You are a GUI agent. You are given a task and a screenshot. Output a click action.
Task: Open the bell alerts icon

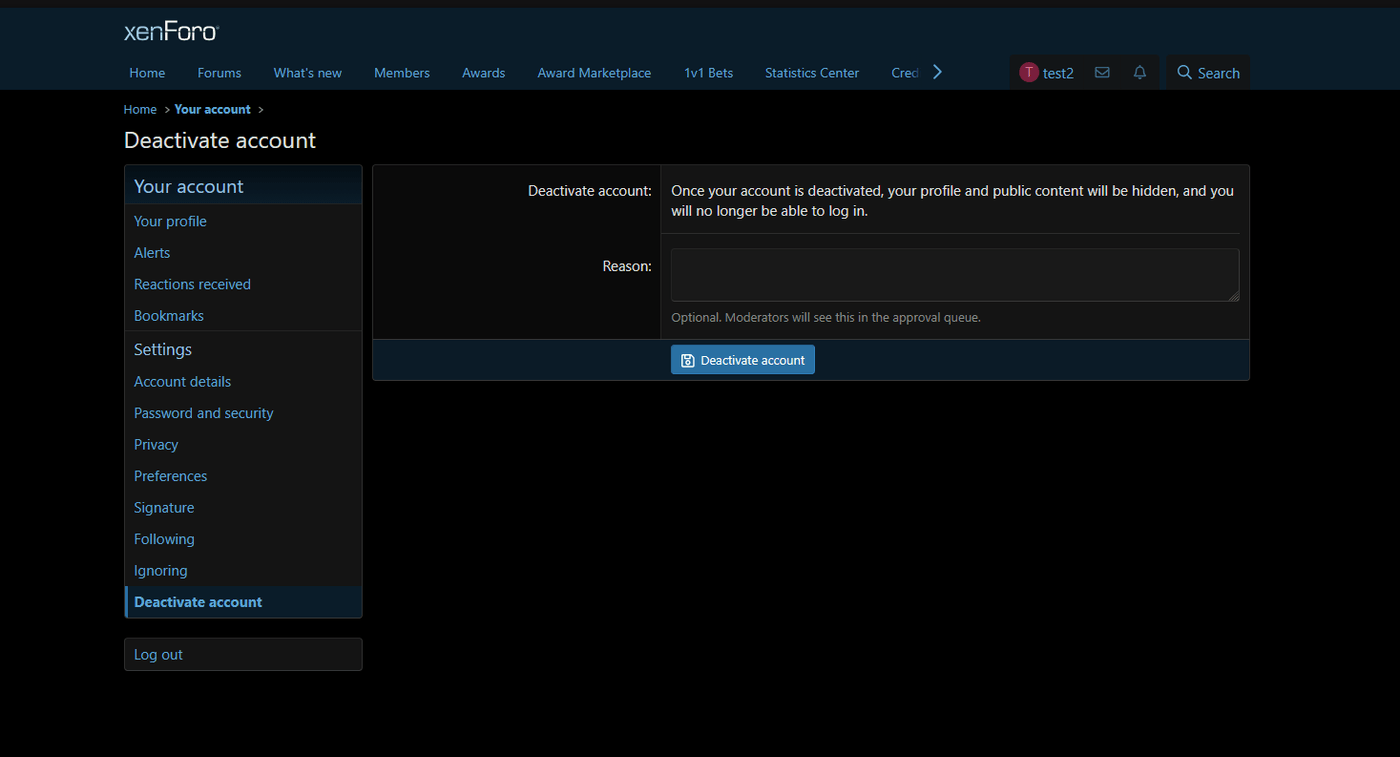(1139, 73)
